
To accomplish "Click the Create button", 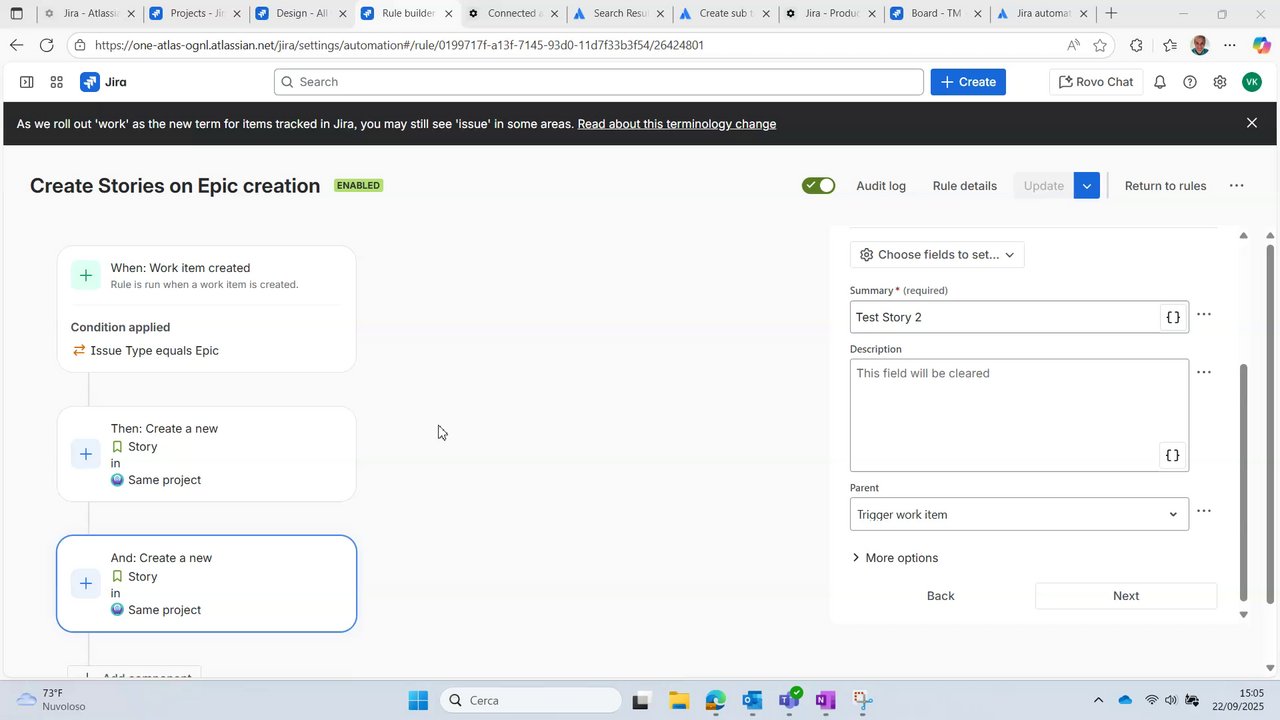I will pos(968,82).
